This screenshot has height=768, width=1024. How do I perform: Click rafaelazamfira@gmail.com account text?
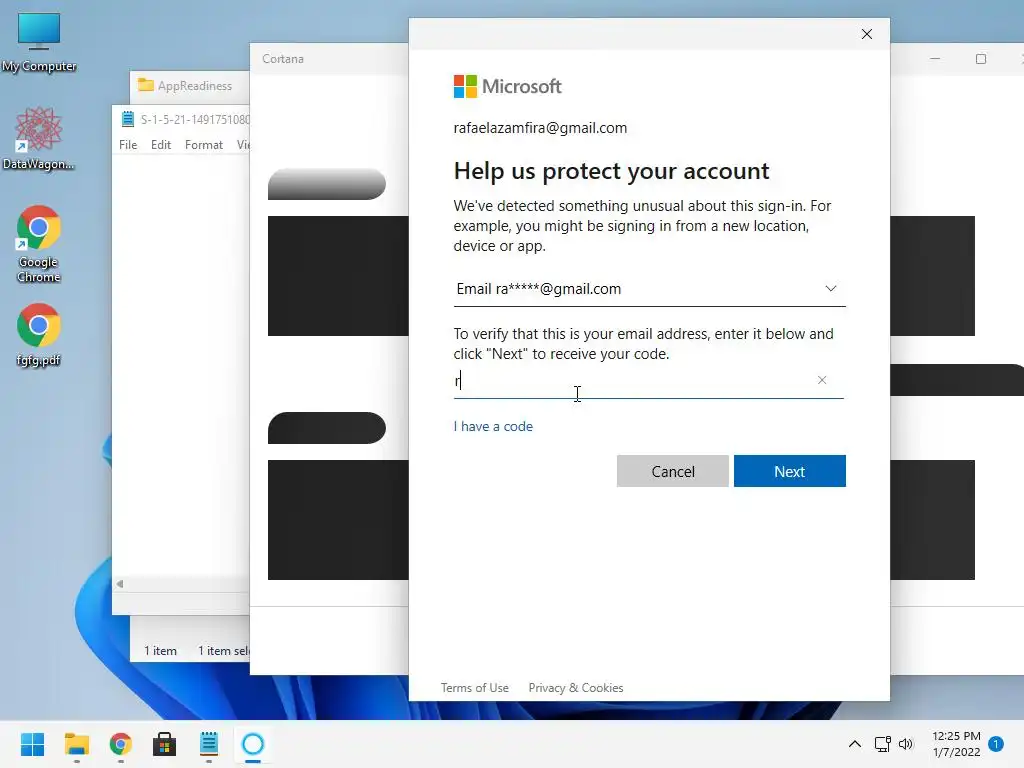[540, 128]
